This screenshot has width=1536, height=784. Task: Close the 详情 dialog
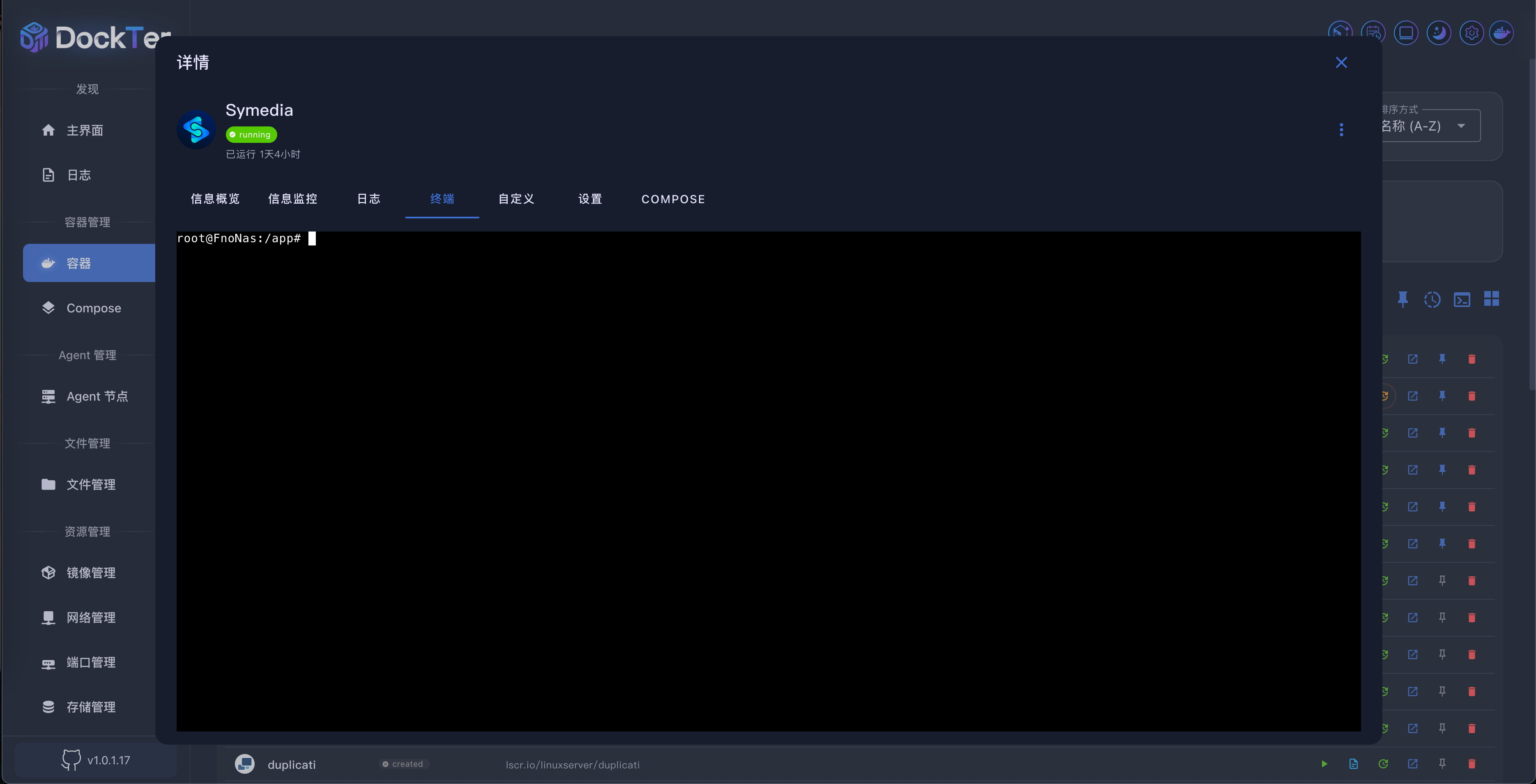(1341, 62)
